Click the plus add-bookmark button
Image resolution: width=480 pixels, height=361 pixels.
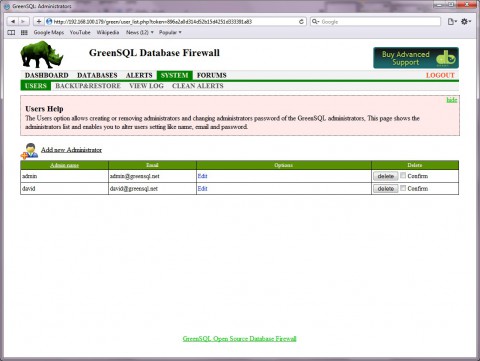click(39, 22)
